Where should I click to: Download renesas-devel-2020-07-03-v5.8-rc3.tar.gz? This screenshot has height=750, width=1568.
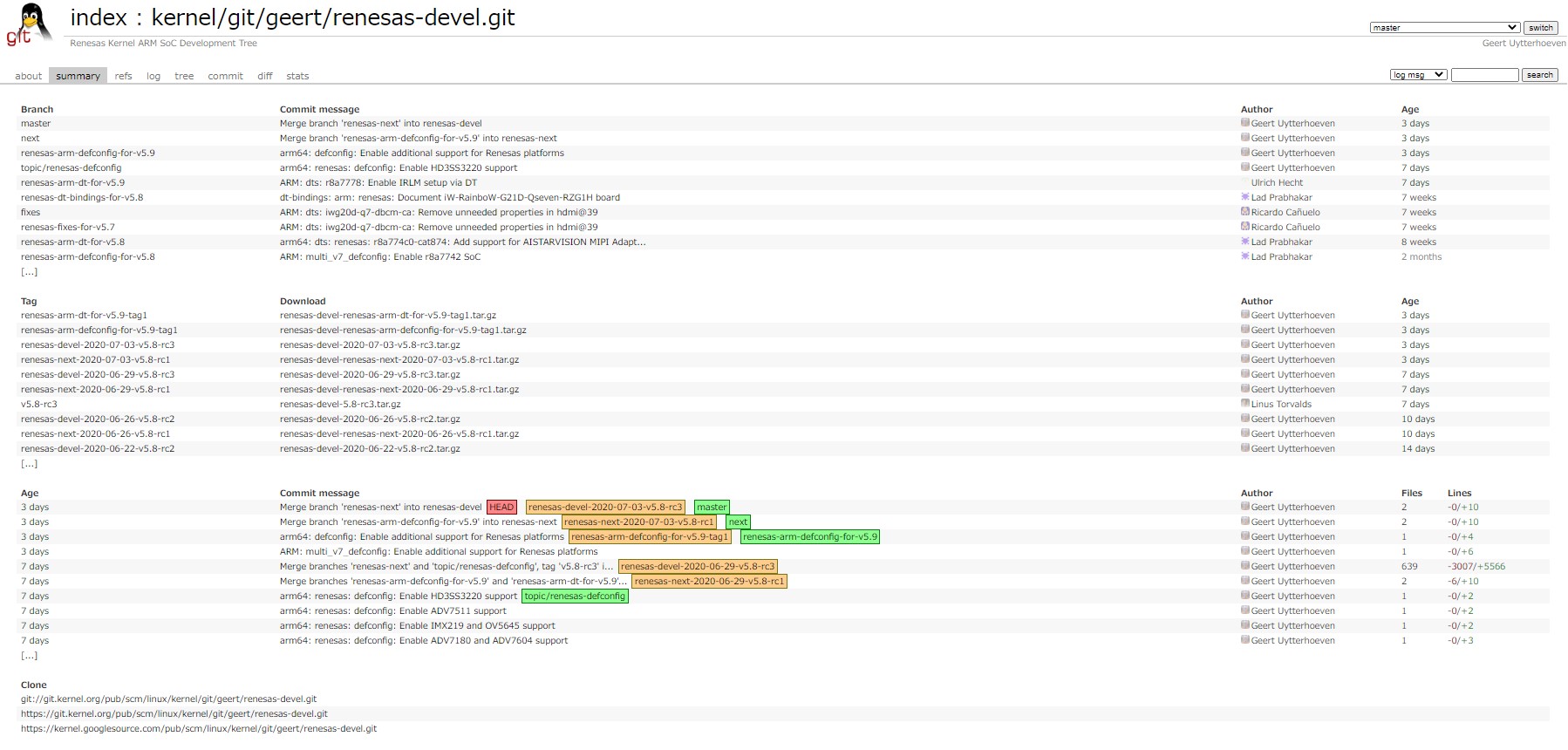[370, 345]
